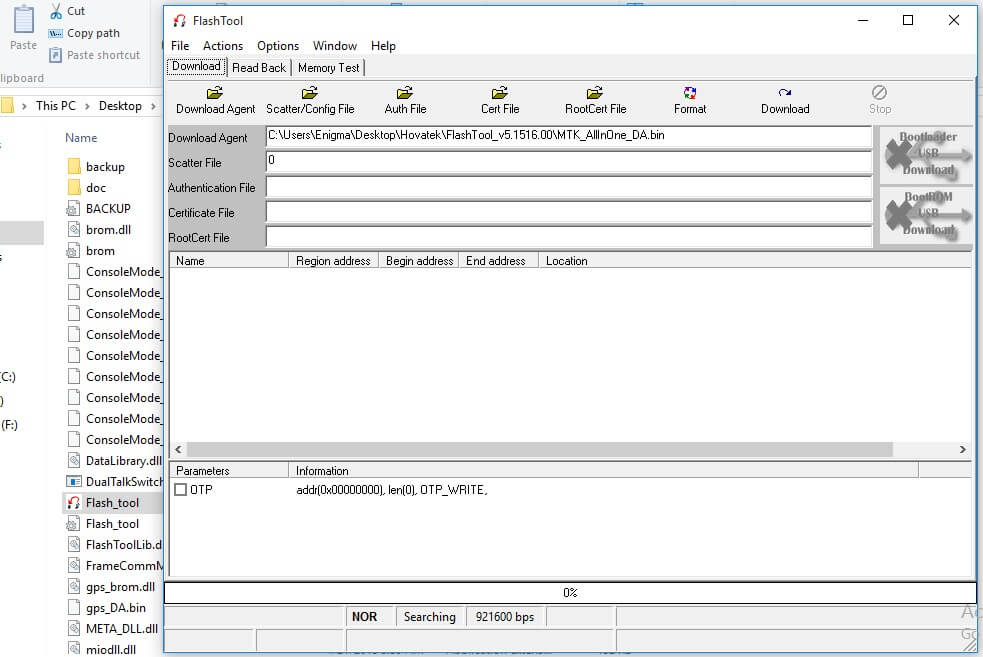The height and width of the screenshot is (657, 983).
Task: Expand the chevron before This PC
Action: (x=24, y=107)
